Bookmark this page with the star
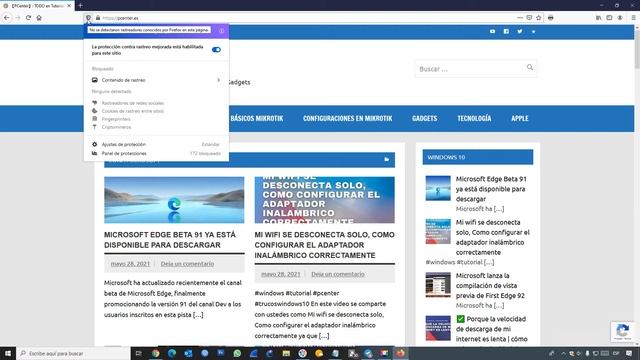This screenshot has height=360, width=640. pos(538,18)
